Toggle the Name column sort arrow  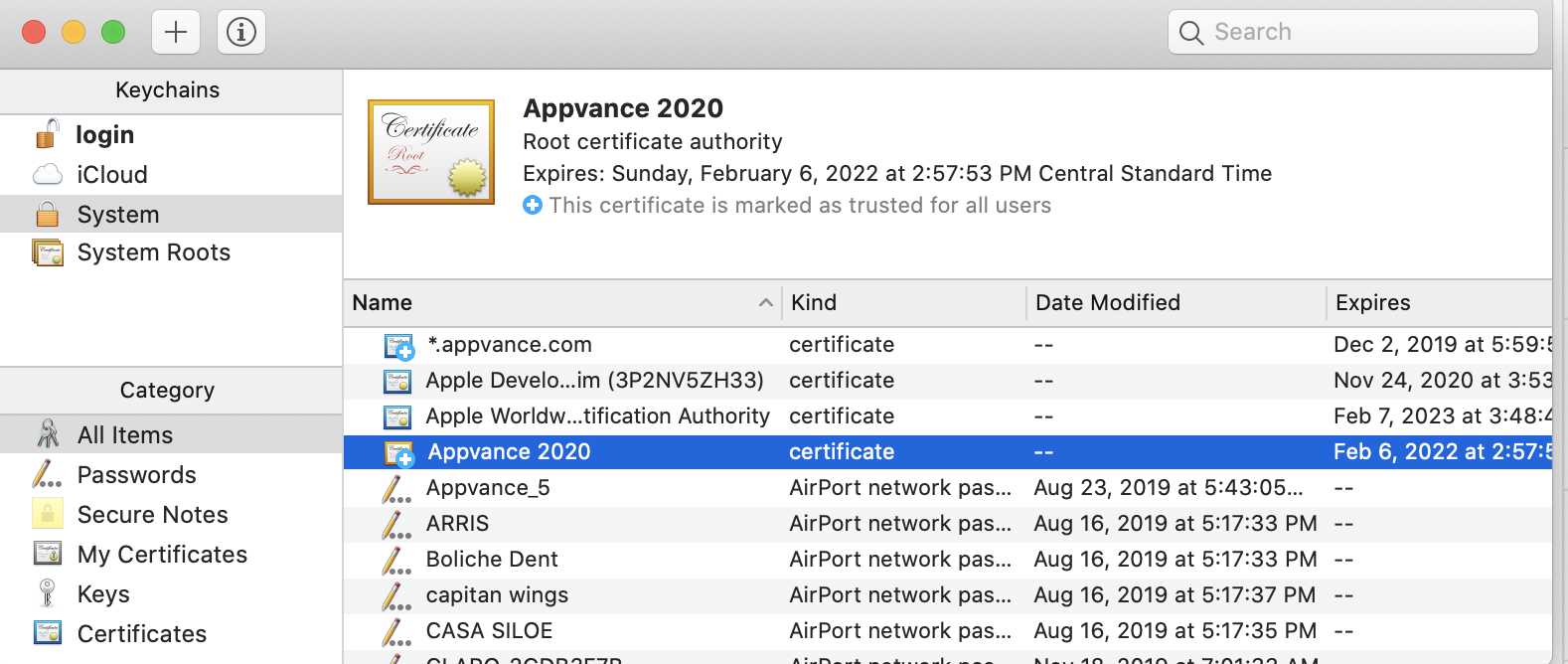point(765,302)
